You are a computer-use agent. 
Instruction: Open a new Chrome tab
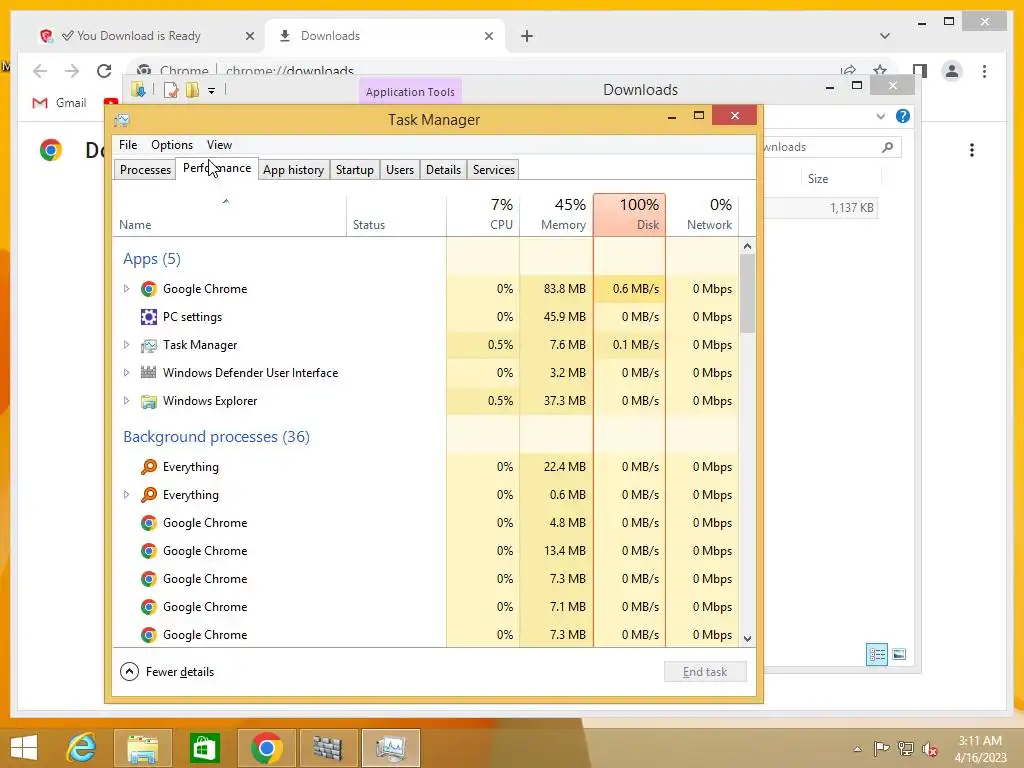pyautogui.click(x=527, y=36)
